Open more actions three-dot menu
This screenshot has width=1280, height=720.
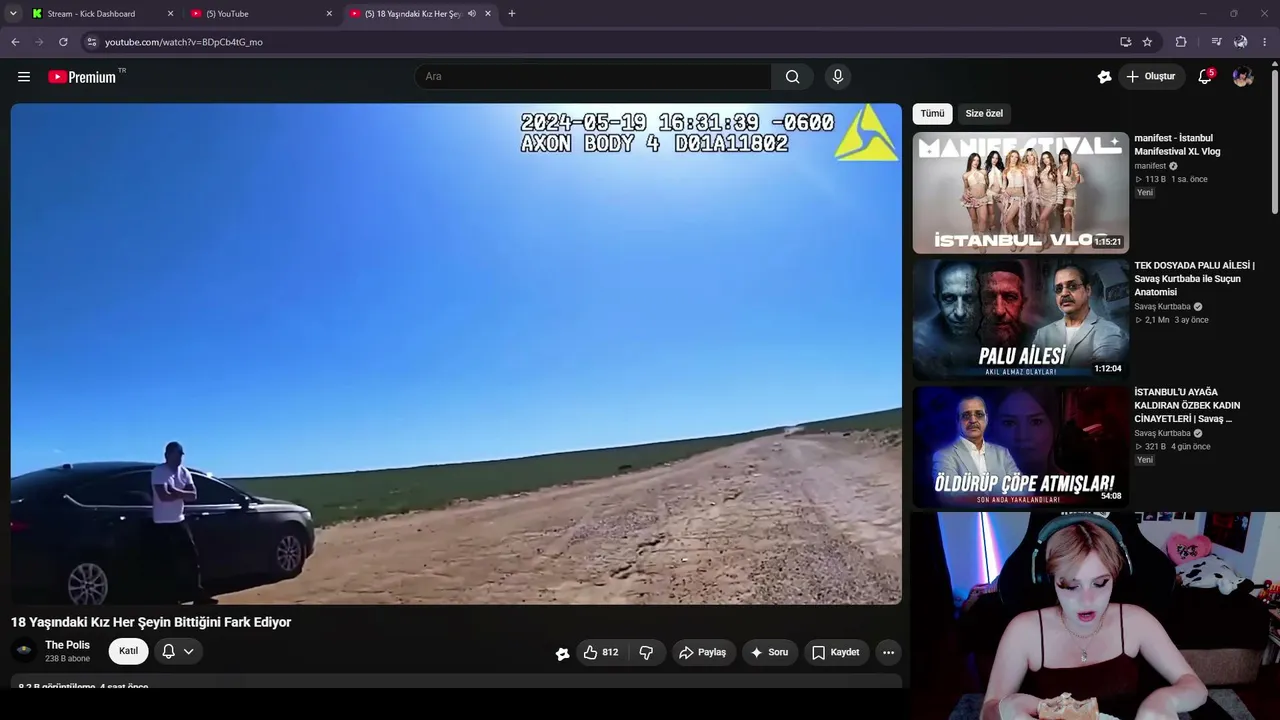(x=888, y=652)
